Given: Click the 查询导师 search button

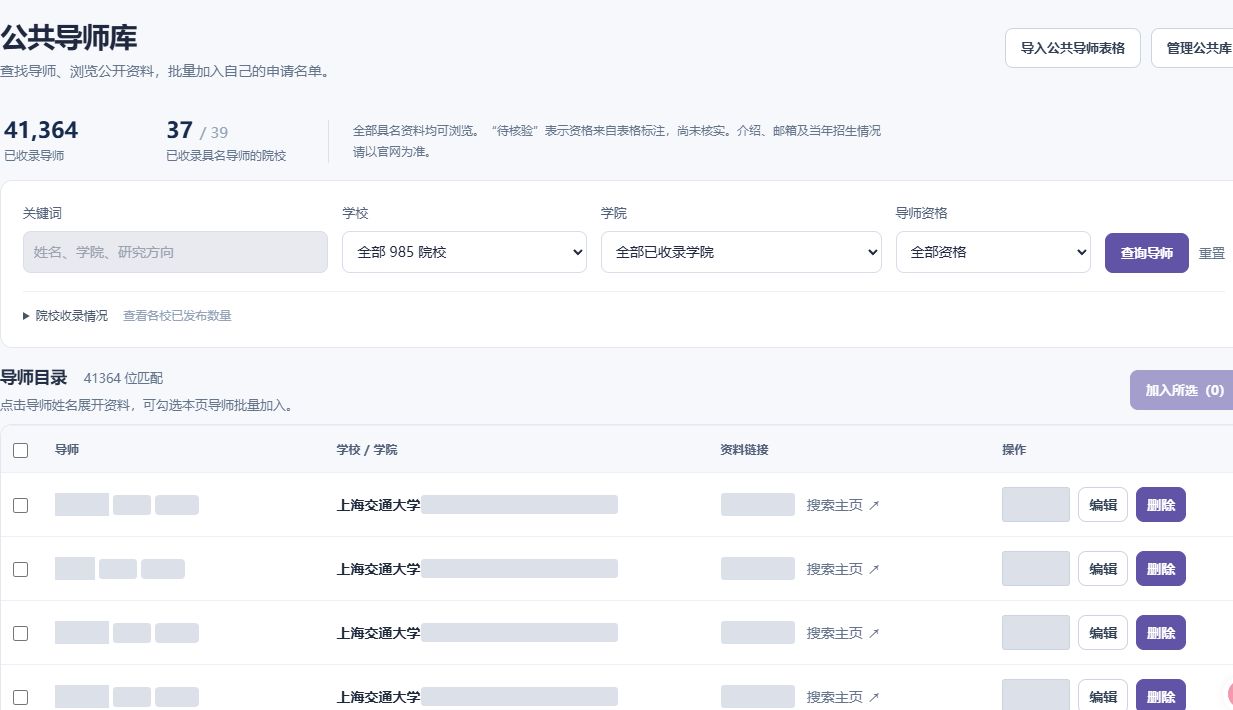Looking at the screenshot, I should [x=1146, y=253].
